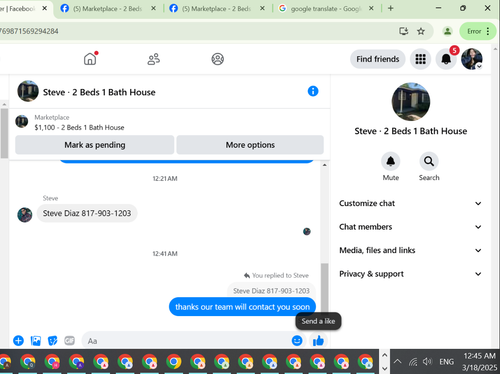Open more actions plus icon in composer
Image resolution: width=500 pixels, height=374 pixels.
18,341
